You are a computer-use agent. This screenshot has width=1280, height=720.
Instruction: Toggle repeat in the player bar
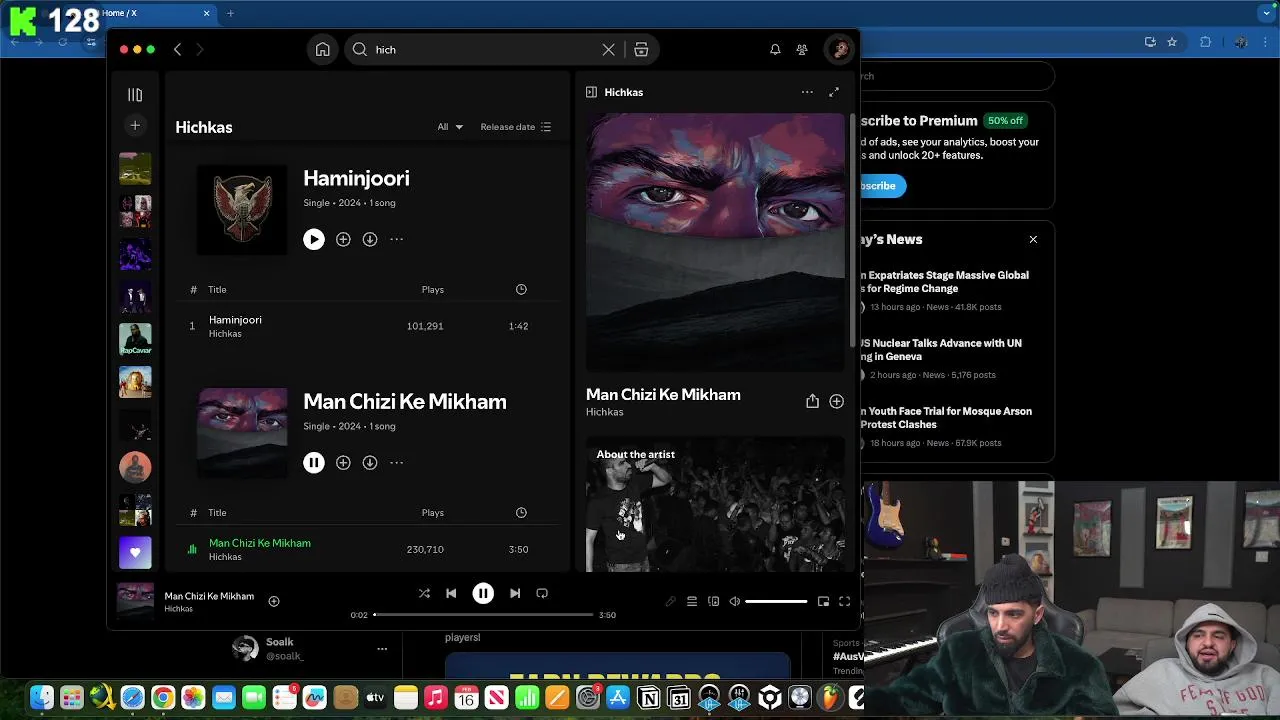point(542,593)
